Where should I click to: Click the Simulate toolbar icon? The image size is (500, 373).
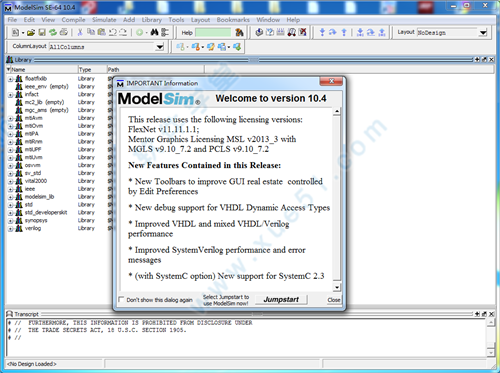pos(292,32)
